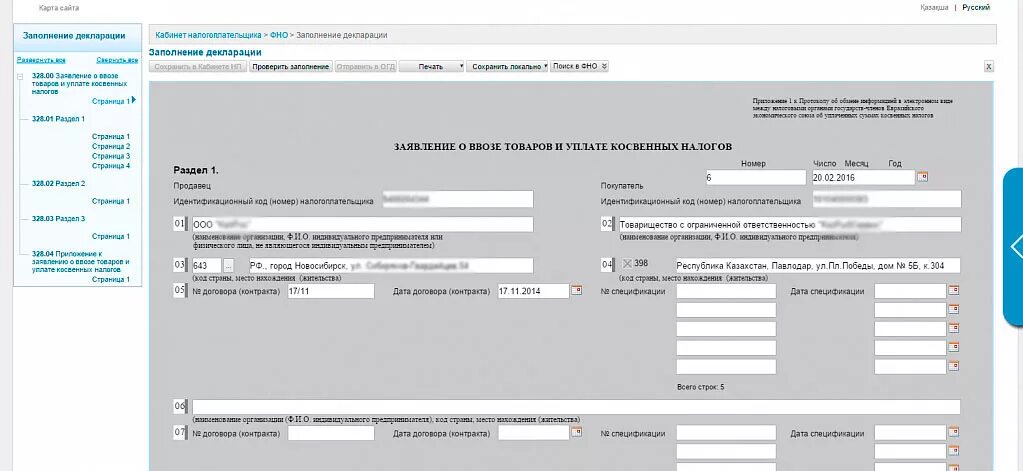
Task: Open Страница 3 under 328.01 Раздел 1
Action: [x=111, y=156]
